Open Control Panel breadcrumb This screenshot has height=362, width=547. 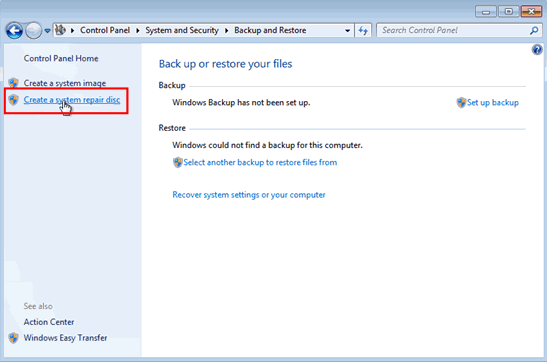(105, 30)
